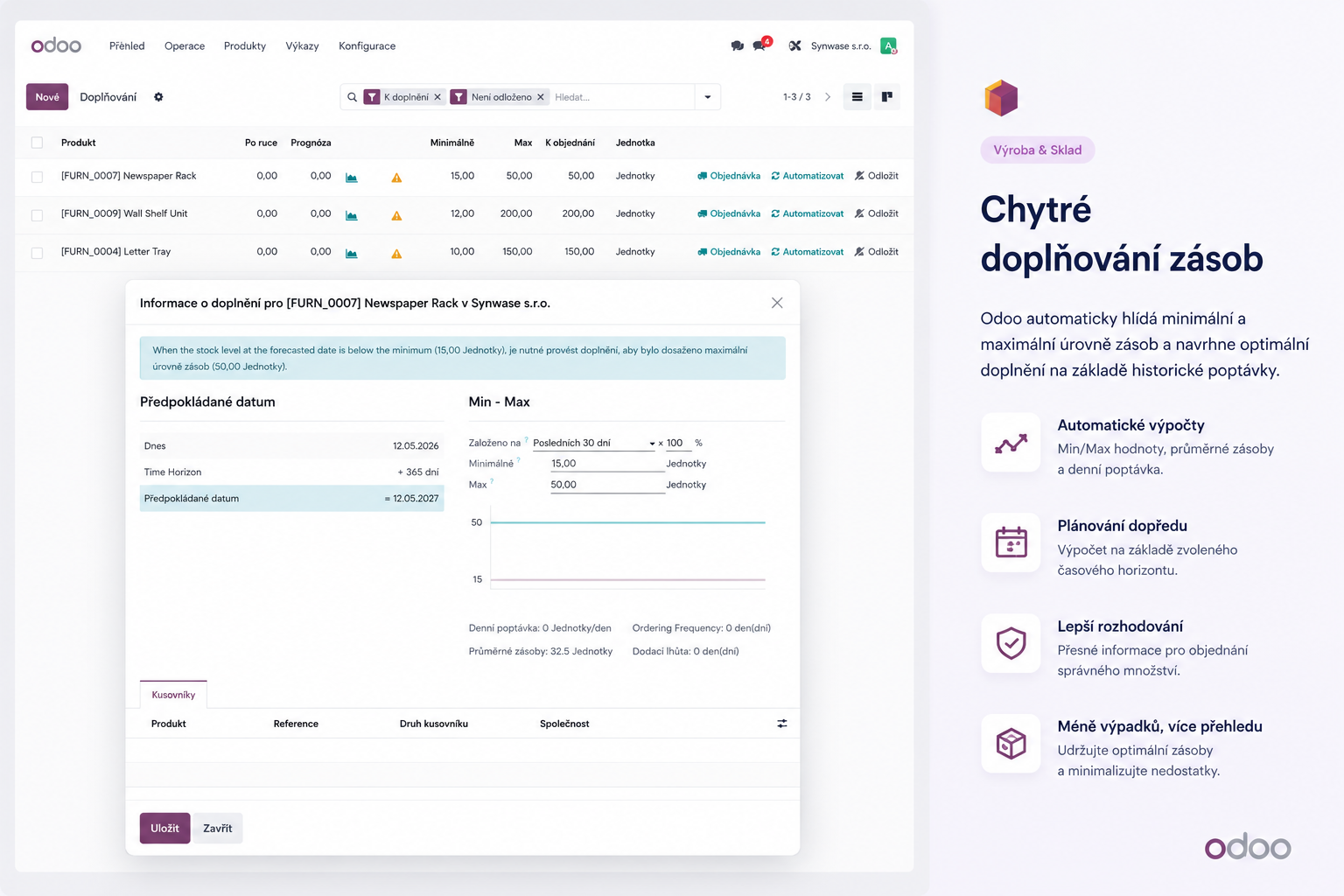1344x896 pixels.
Task: Click the Zavřít button
Action: pos(218,829)
